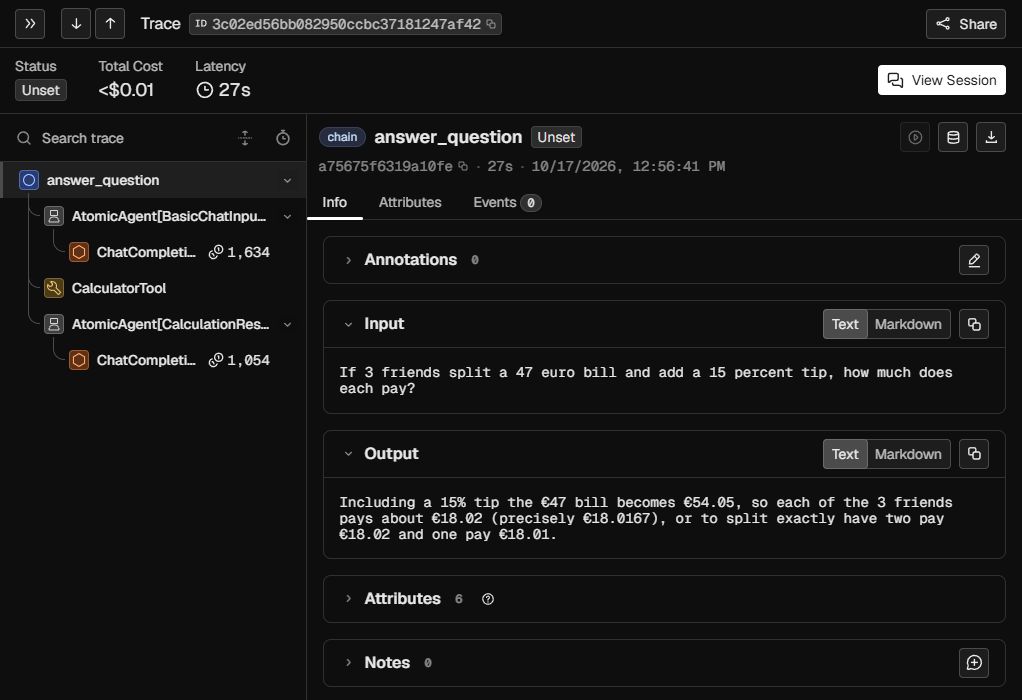
Task: Expand the Annotations section
Action: click(x=348, y=260)
